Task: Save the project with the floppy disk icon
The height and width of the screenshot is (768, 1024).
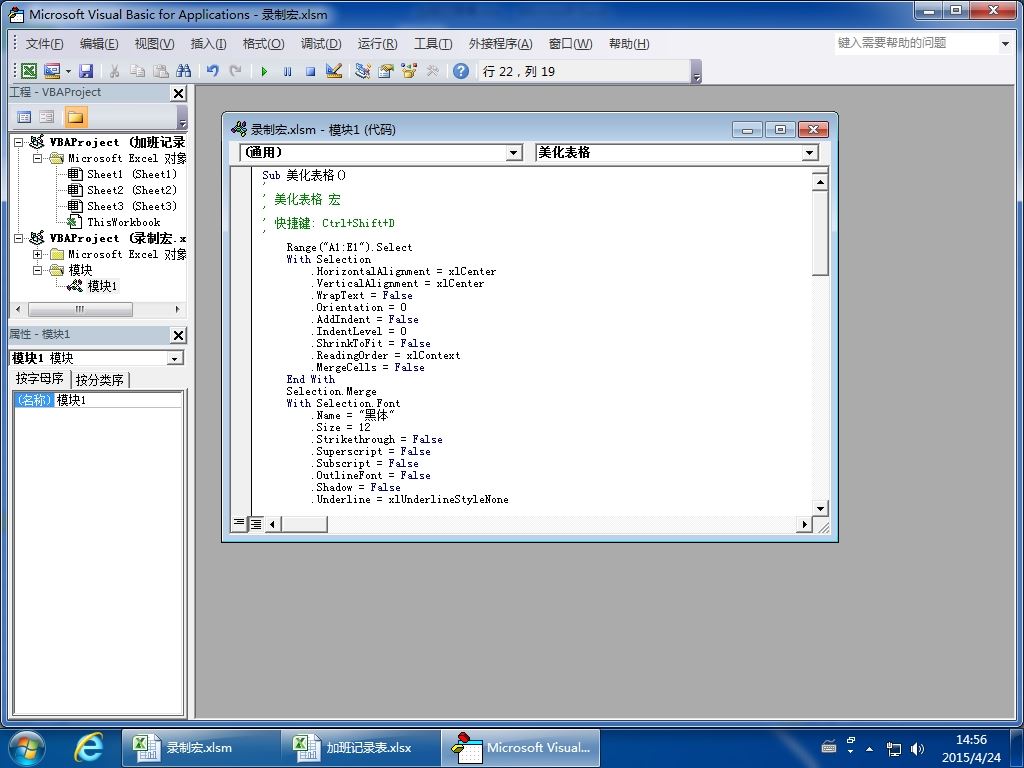Action: [x=86, y=71]
